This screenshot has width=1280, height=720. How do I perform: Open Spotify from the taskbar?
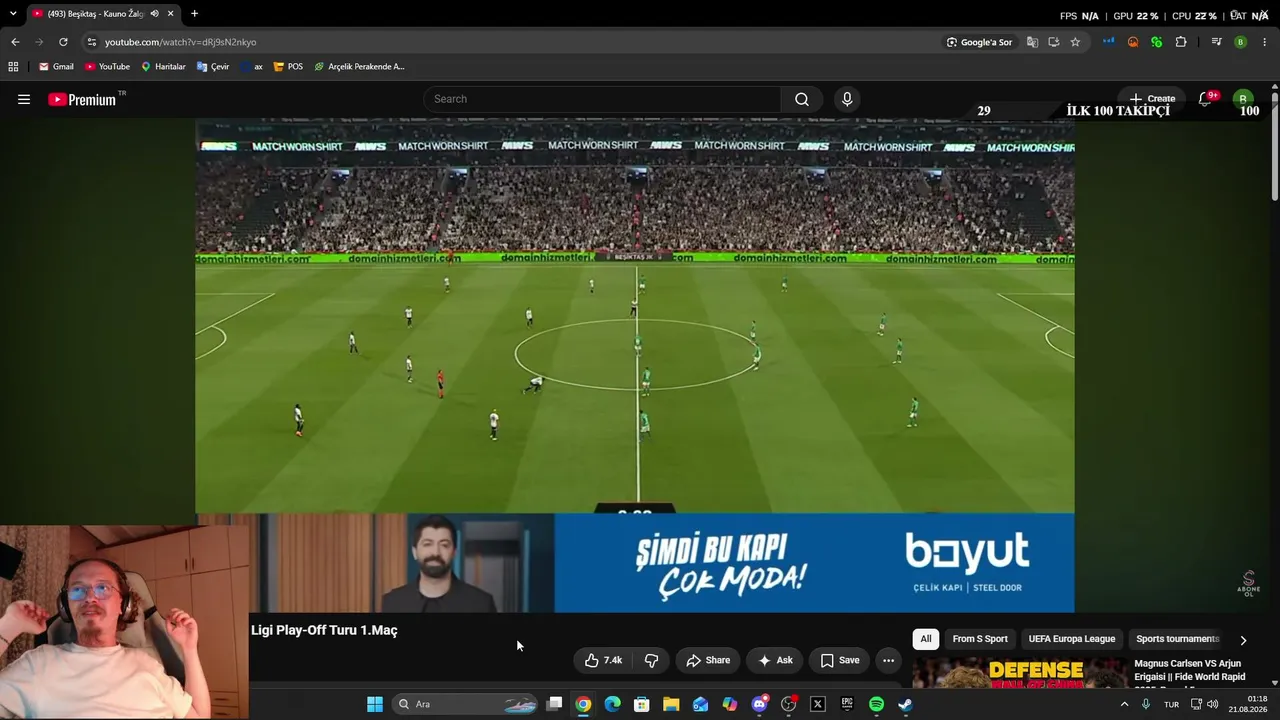pyautogui.click(x=876, y=704)
